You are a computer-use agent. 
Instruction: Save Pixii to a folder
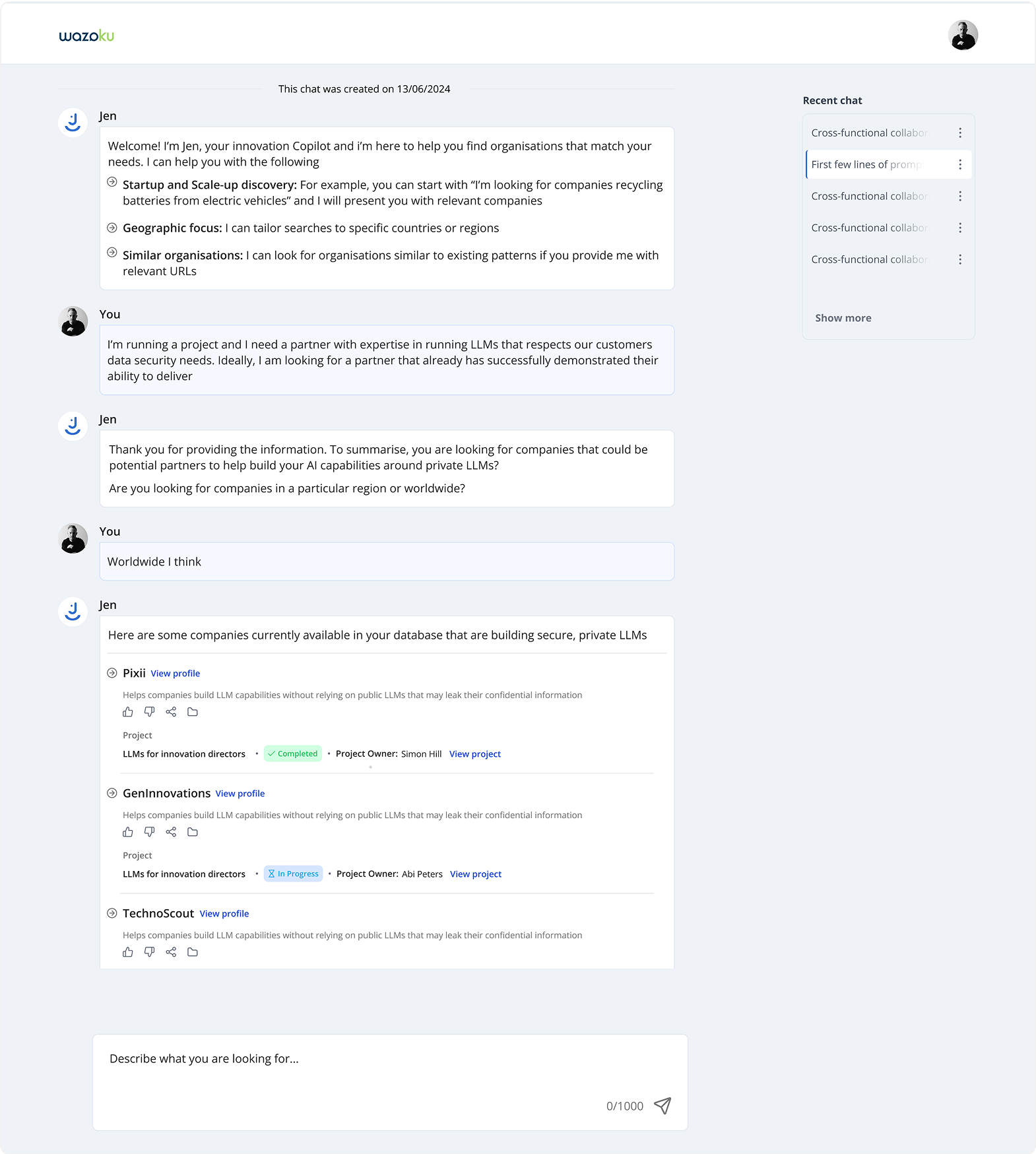(x=193, y=712)
